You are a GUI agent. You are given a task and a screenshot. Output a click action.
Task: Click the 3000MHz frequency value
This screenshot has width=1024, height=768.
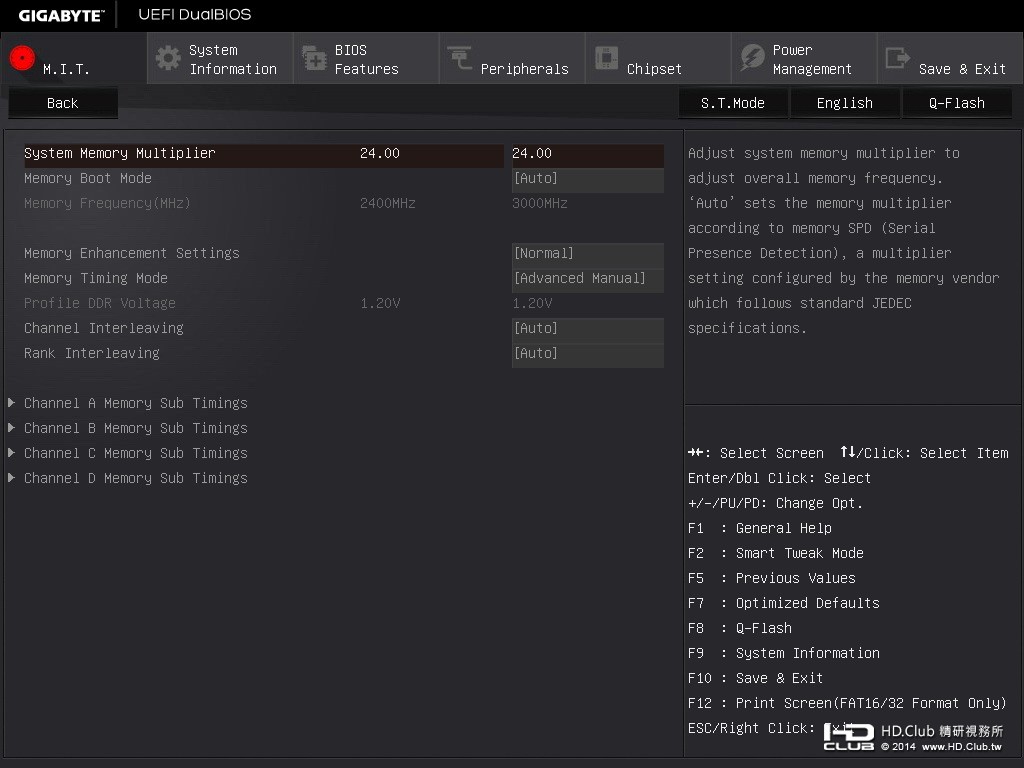[x=539, y=203]
